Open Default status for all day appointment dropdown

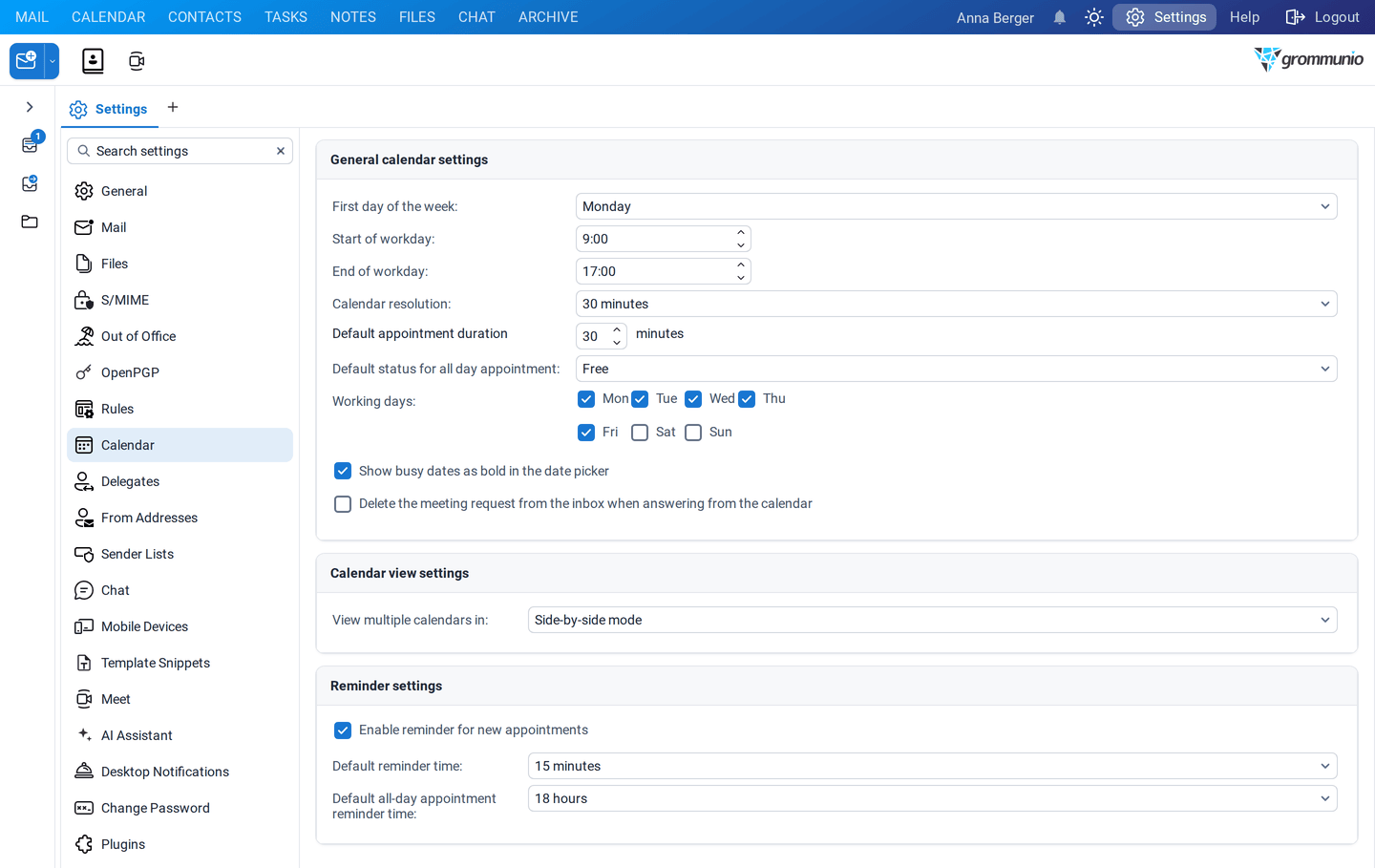tap(956, 369)
